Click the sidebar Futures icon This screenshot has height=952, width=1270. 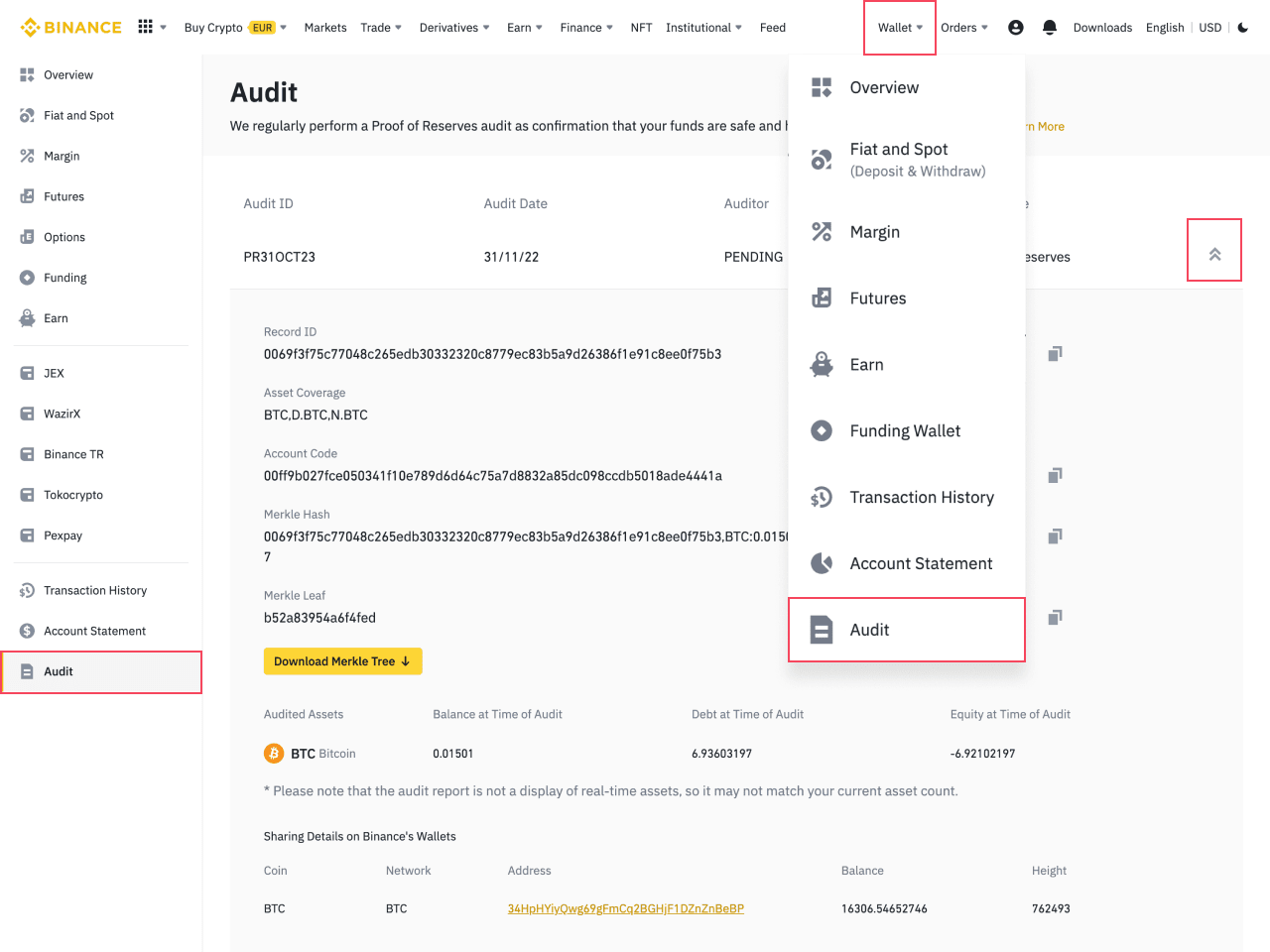tap(27, 197)
